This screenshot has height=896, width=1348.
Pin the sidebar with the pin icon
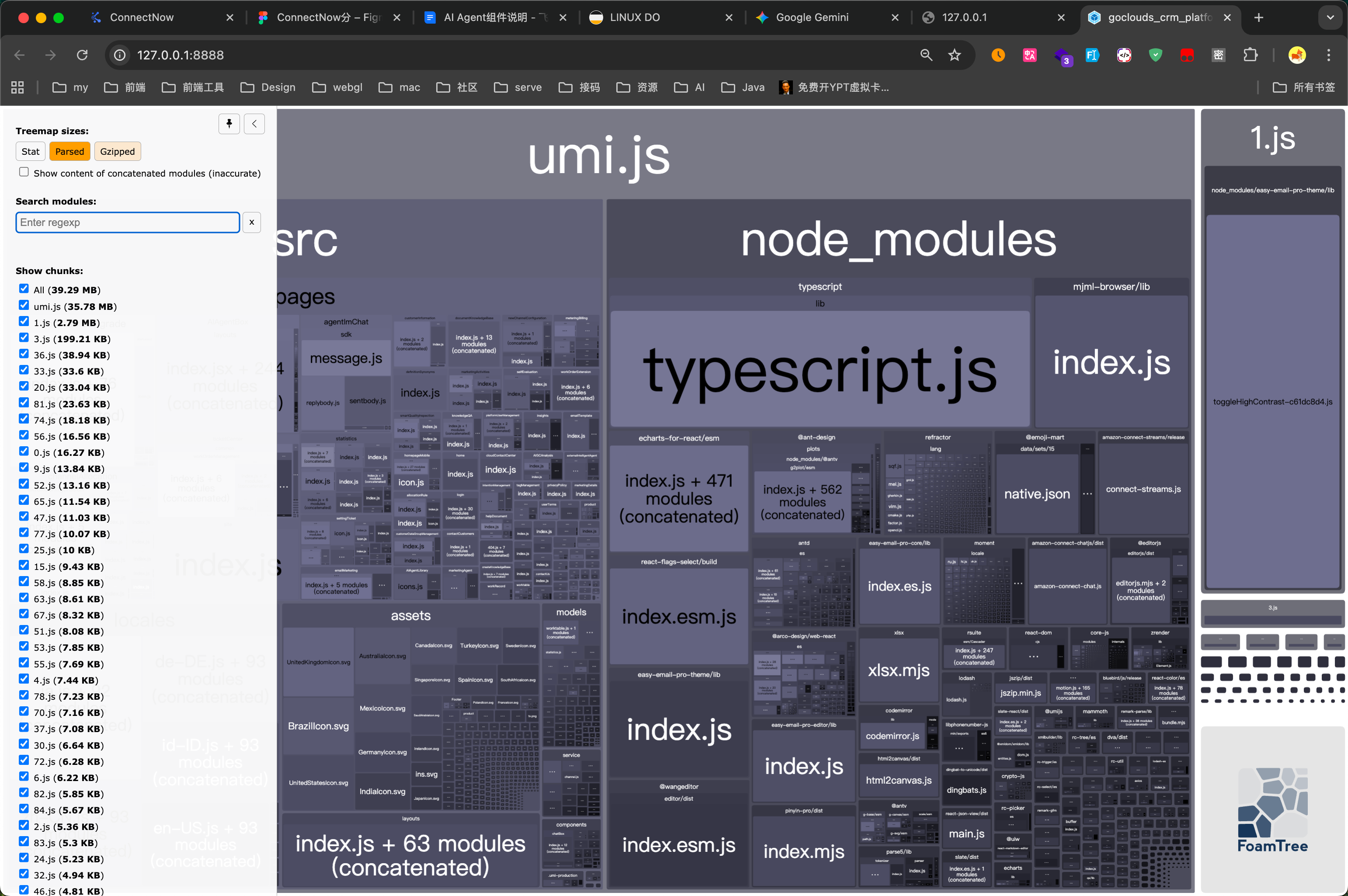229,123
